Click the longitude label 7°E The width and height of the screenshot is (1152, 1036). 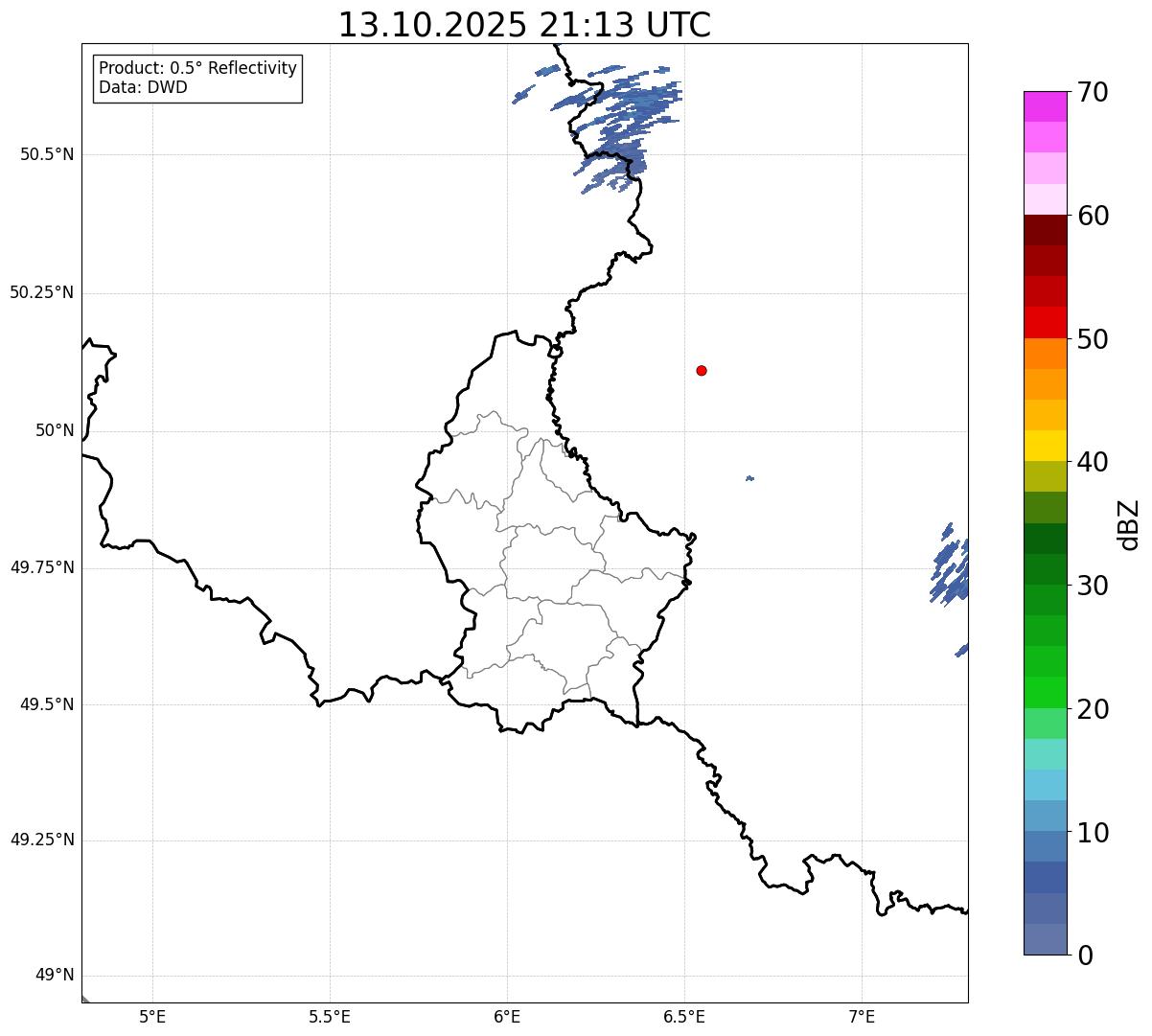coord(862,1017)
